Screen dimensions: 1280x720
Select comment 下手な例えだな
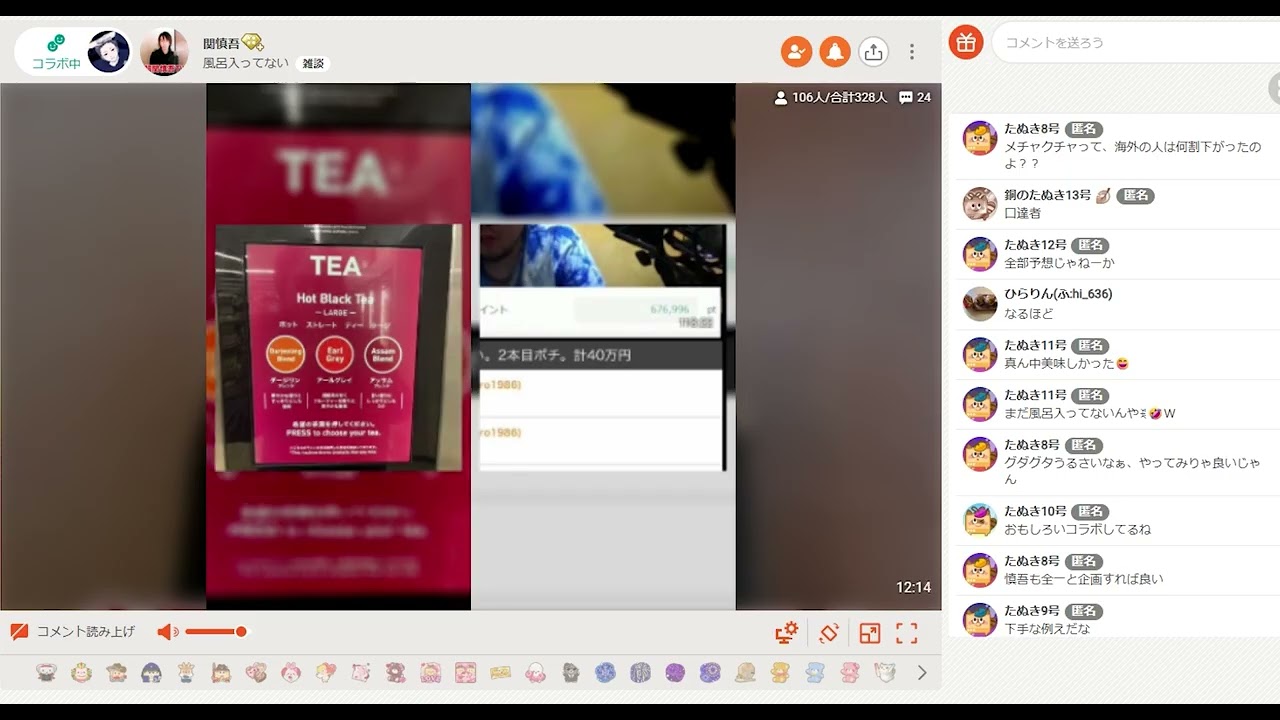point(1047,629)
